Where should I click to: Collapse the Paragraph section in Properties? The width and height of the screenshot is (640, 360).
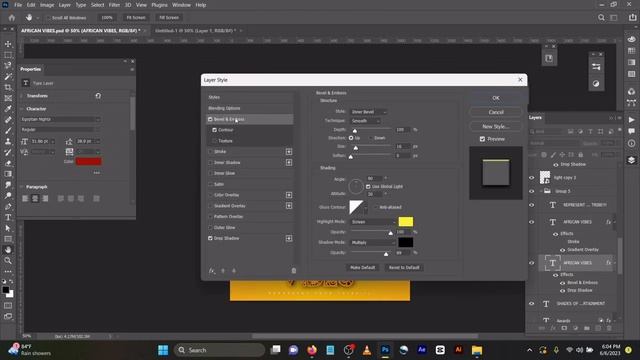click(22, 187)
